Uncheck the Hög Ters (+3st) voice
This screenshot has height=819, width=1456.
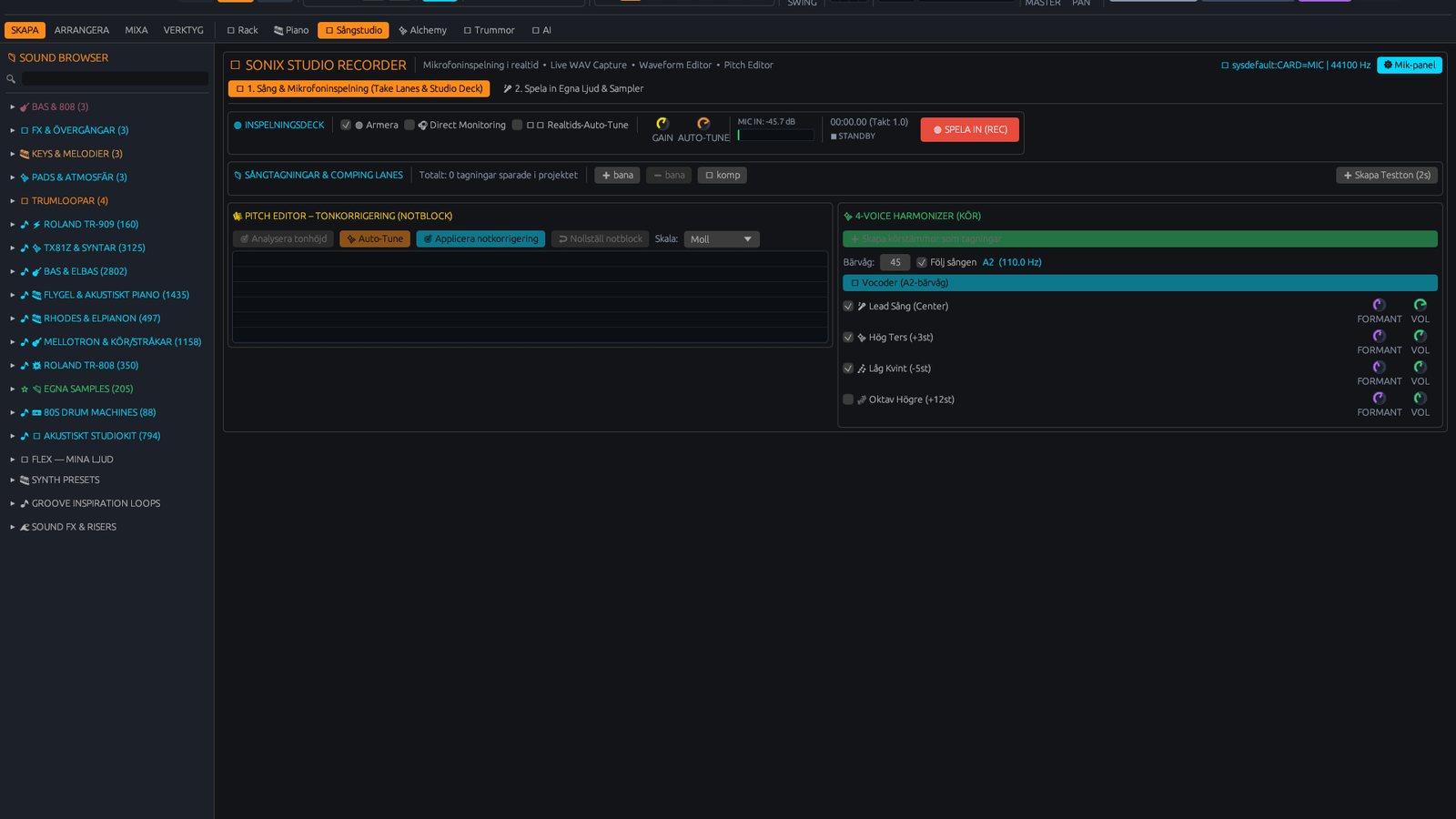pyautogui.click(x=848, y=338)
